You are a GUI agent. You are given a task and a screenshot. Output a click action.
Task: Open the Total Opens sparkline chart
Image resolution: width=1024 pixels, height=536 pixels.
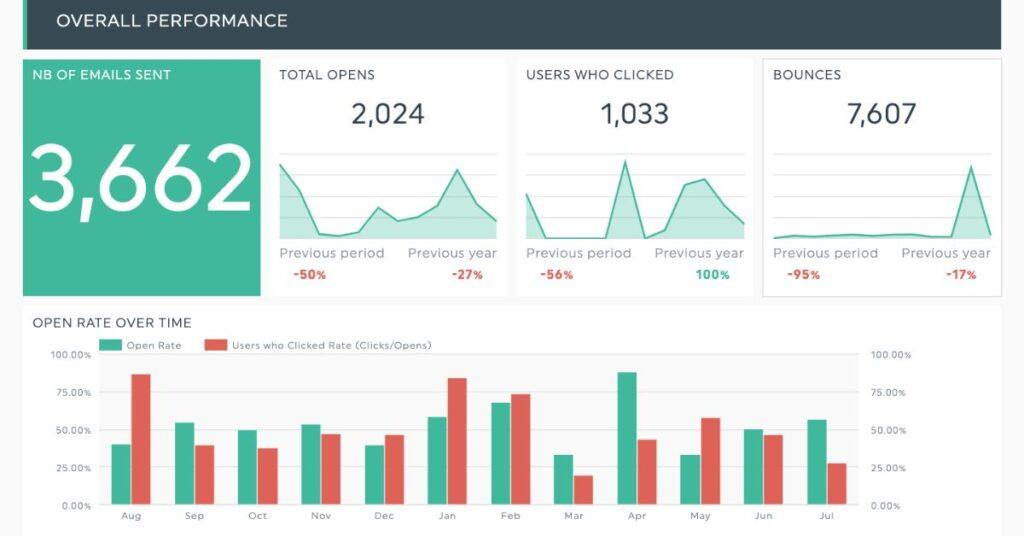(387, 198)
